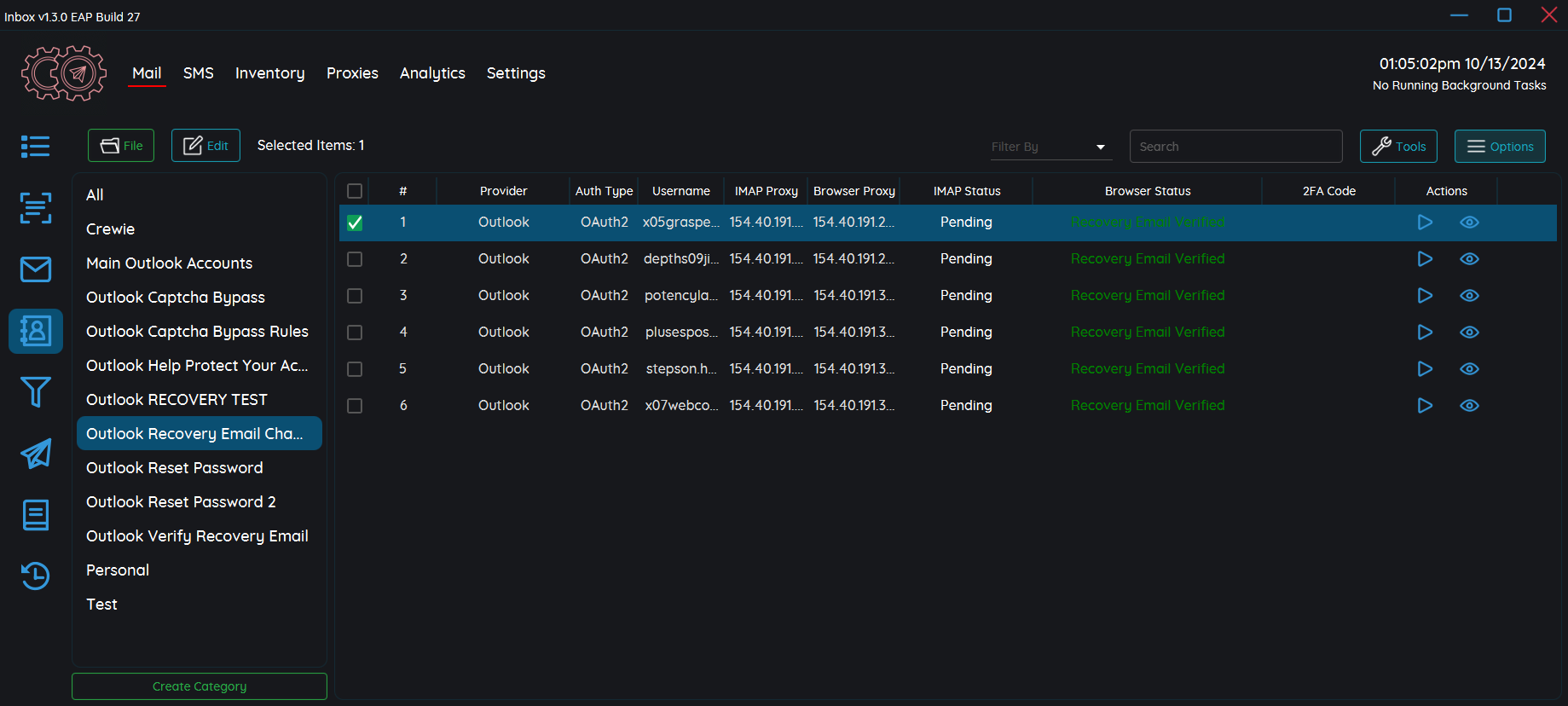Switch to the Proxies tab
This screenshot has width=1568, height=706.
352,73
